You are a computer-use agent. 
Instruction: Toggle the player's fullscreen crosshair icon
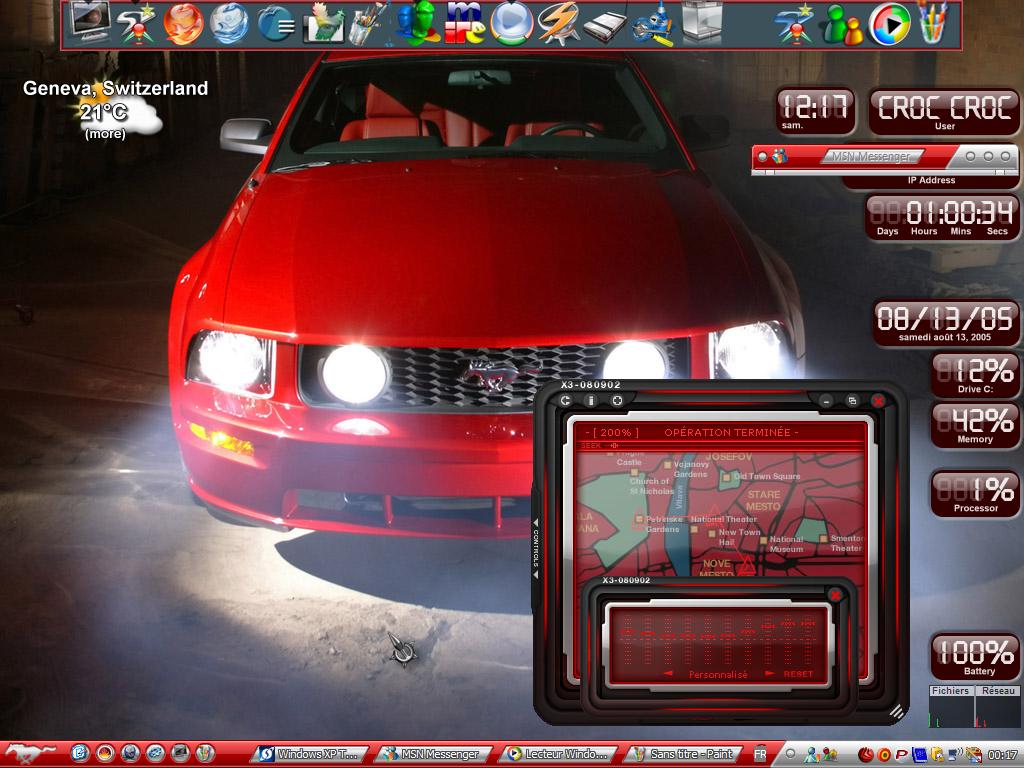tap(616, 400)
